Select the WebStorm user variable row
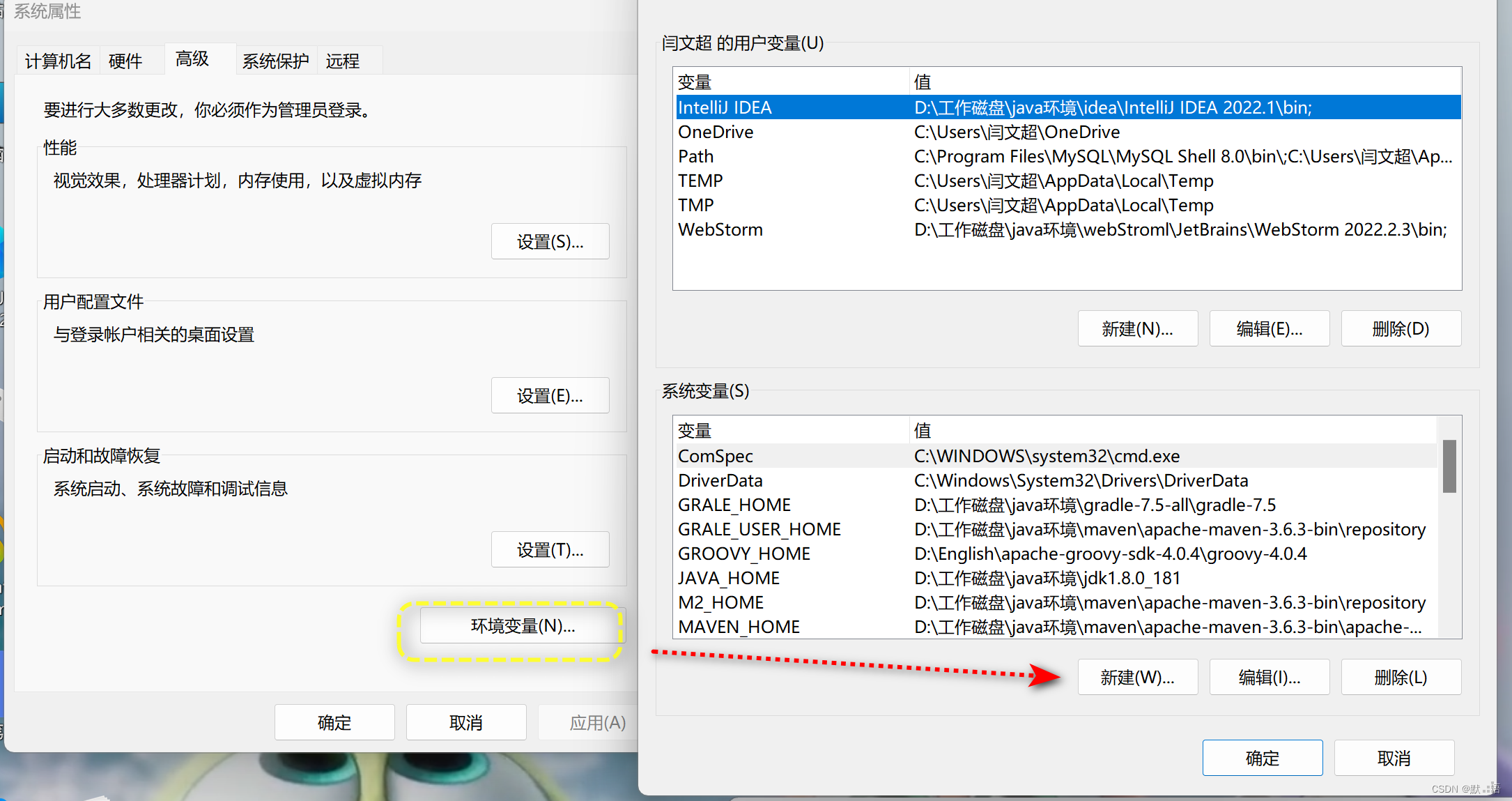1512x801 pixels. tap(720, 229)
